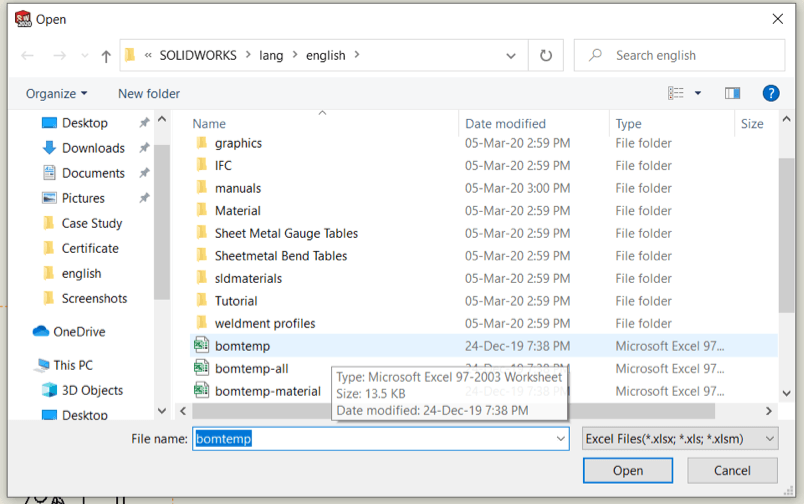This screenshot has height=504, width=804.
Task: Open the Case Study folder shortcut
Action: click(x=92, y=224)
